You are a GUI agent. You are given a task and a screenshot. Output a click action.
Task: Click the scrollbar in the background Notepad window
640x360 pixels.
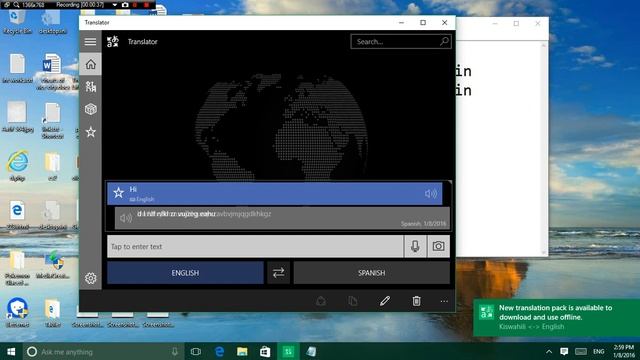(x=543, y=149)
